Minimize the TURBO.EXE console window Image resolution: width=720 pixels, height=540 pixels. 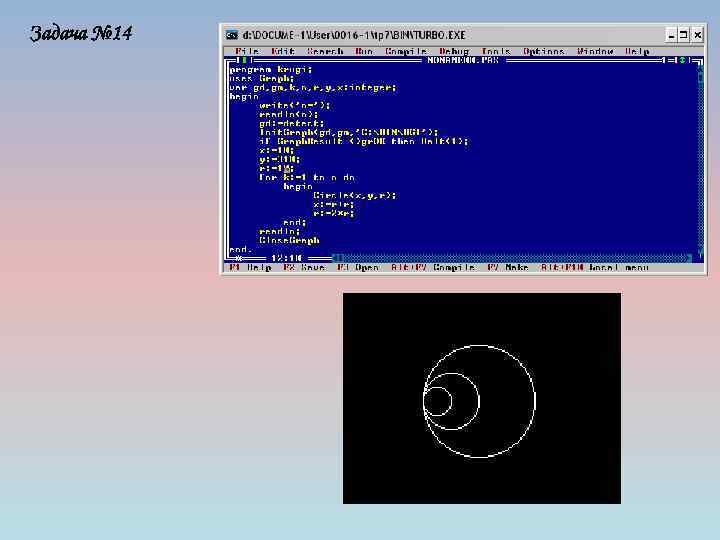(671, 35)
